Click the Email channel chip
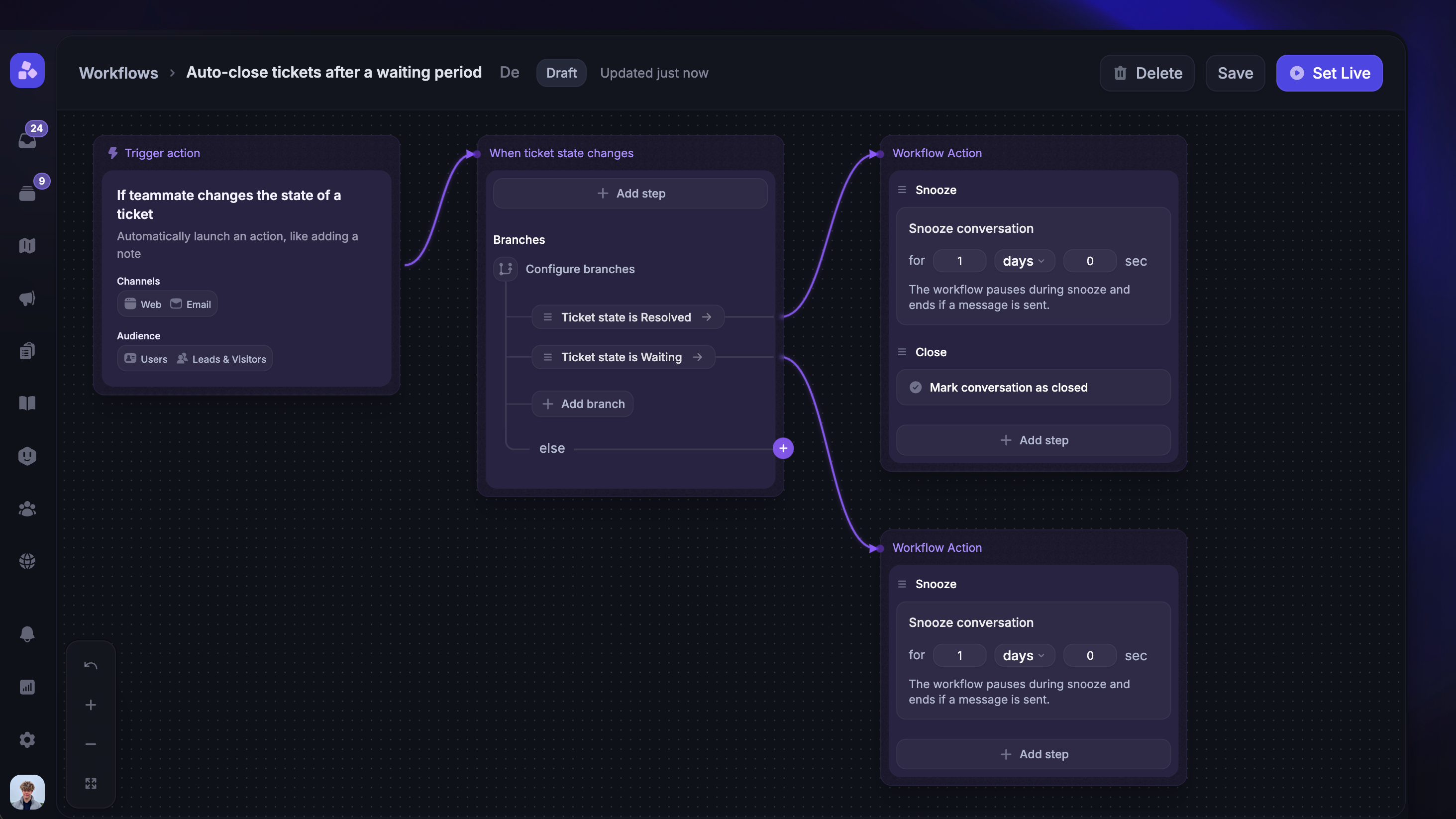 tap(191, 304)
